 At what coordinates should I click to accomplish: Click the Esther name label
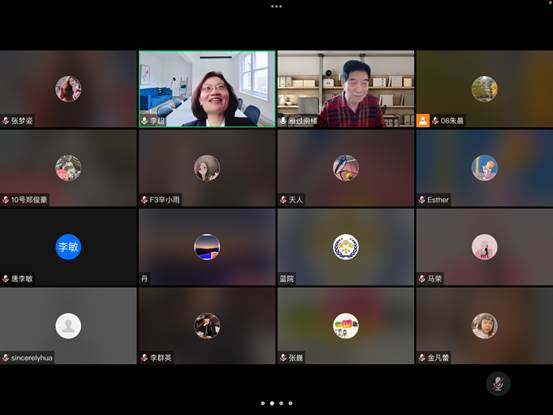[438, 200]
